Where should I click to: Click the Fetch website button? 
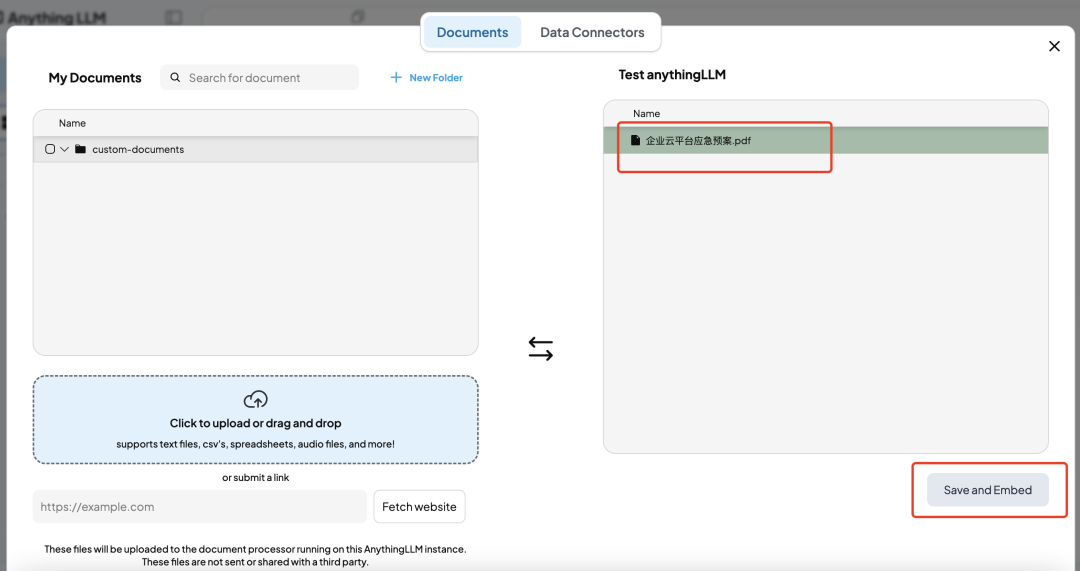(419, 507)
